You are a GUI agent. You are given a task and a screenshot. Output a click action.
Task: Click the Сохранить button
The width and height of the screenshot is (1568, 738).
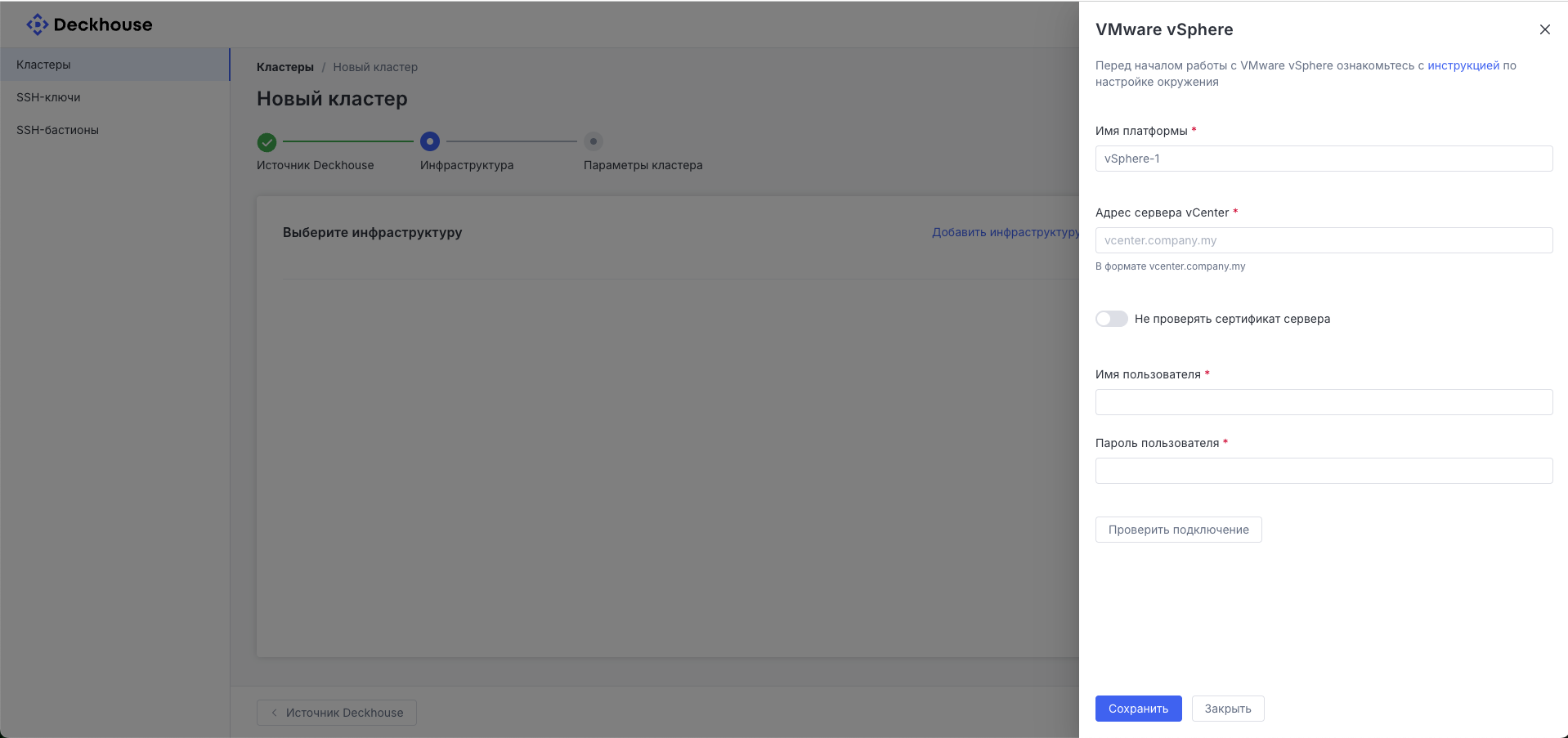coord(1138,709)
